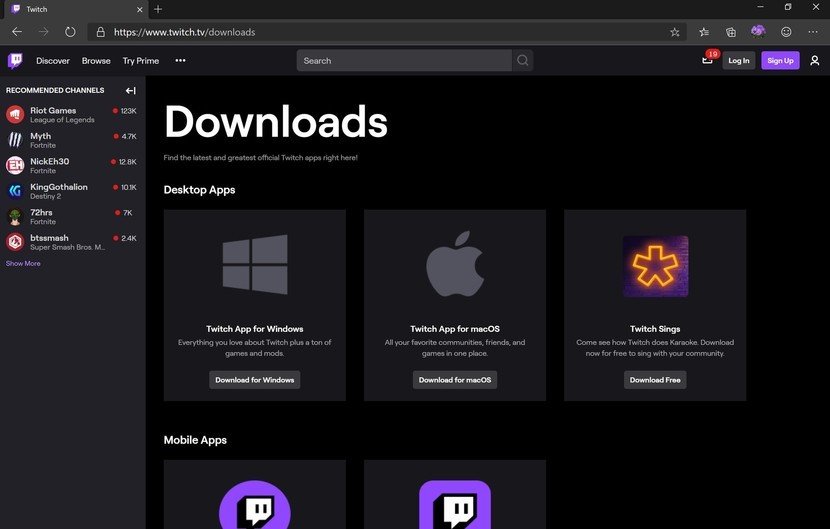Click the 12.8K viewer count
The width and height of the screenshot is (830, 529).
pyautogui.click(x=128, y=162)
